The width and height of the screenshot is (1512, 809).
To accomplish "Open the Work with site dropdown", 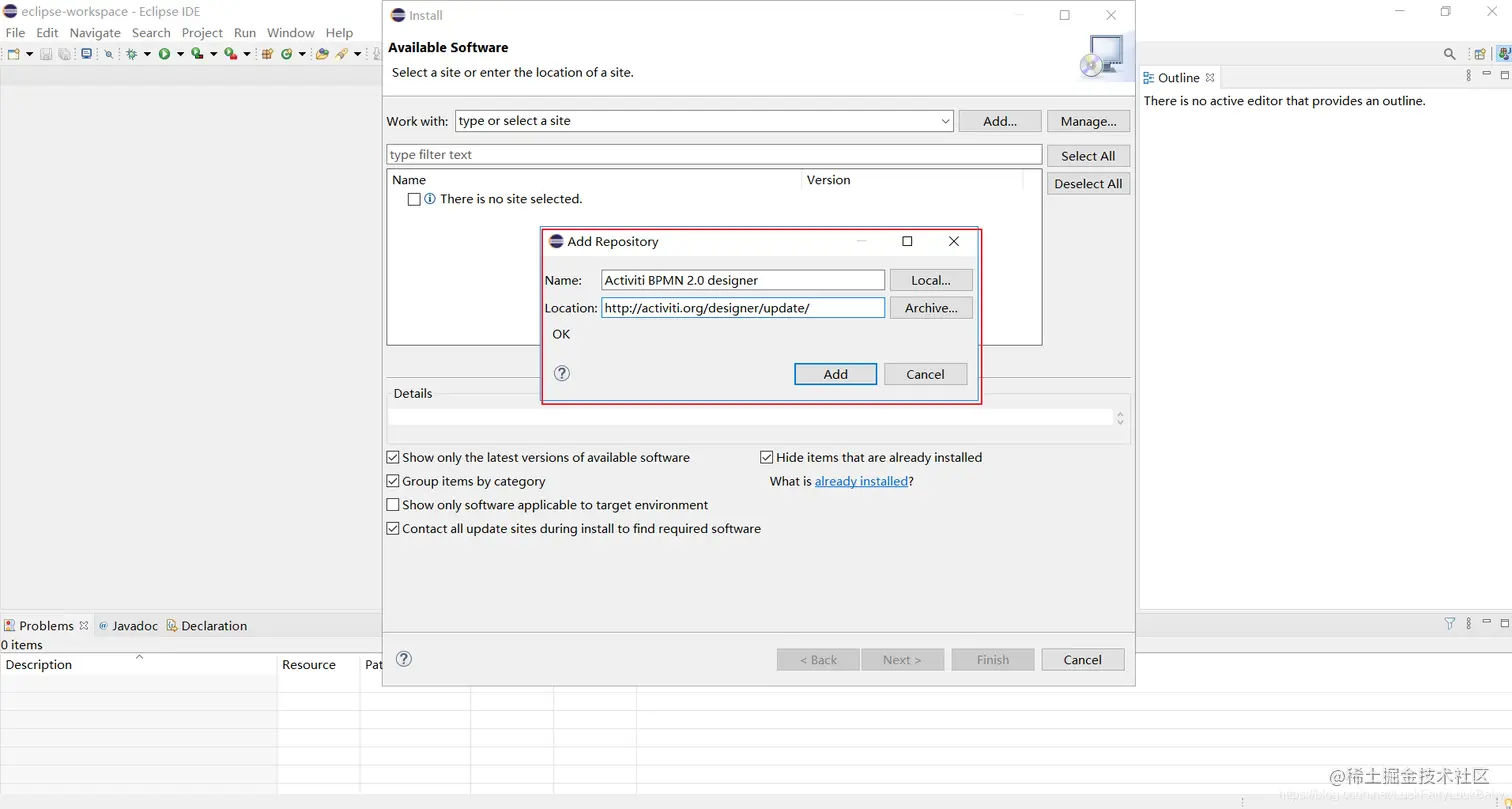I will point(945,121).
